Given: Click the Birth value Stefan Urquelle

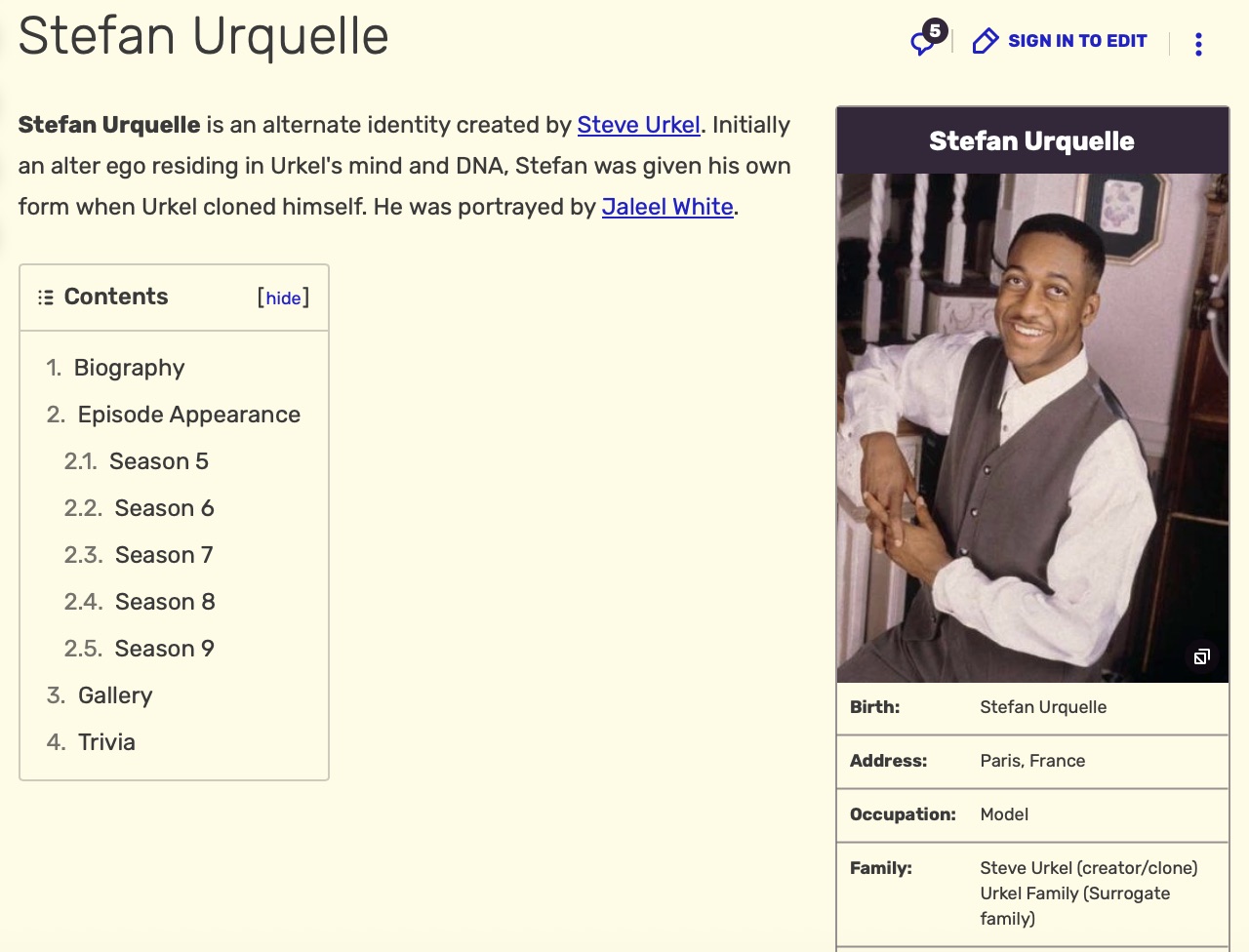Looking at the screenshot, I should point(1043,707).
